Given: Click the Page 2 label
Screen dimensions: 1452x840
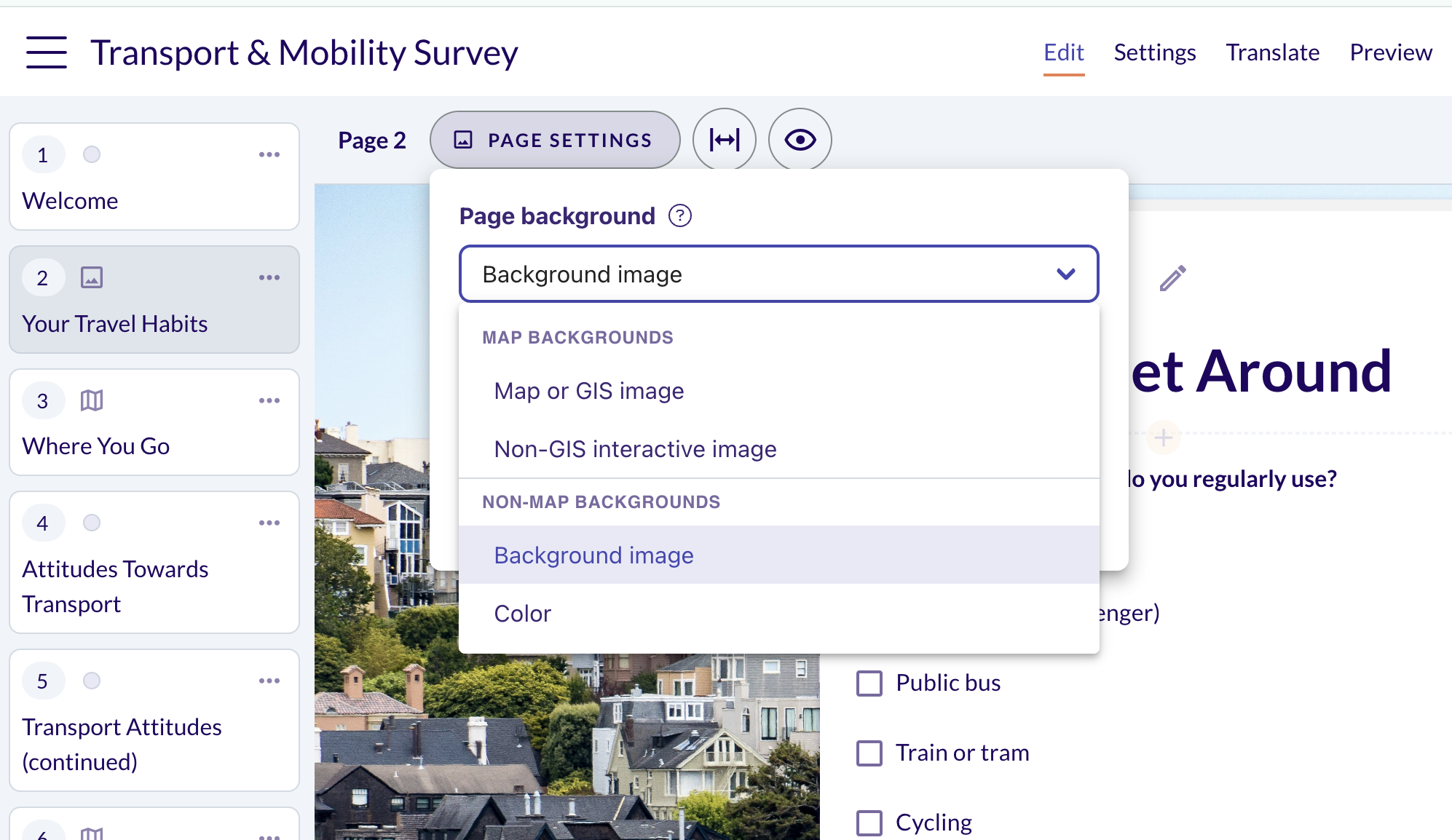Looking at the screenshot, I should [372, 140].
